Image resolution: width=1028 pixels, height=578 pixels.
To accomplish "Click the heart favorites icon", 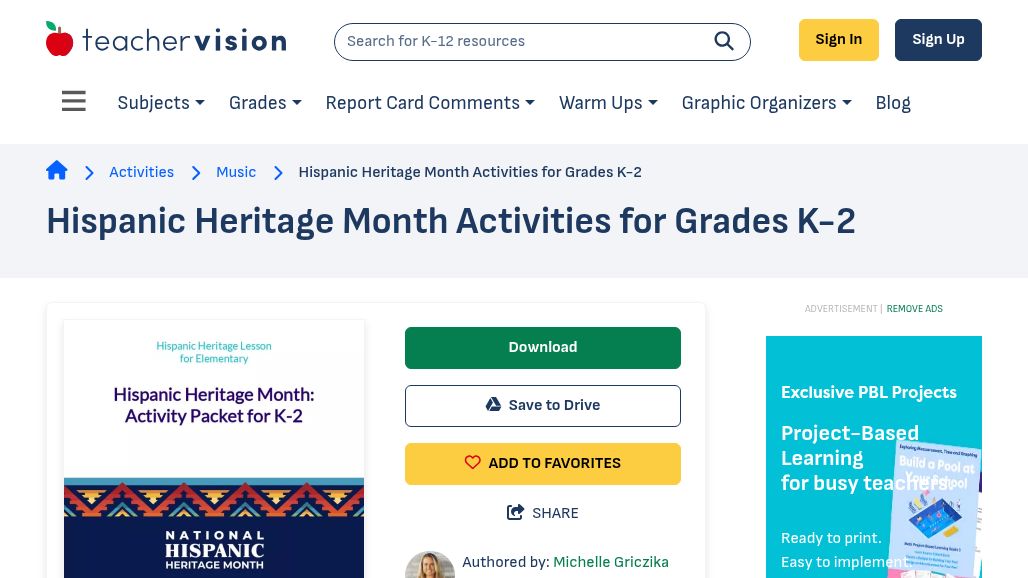I will 473,463.
